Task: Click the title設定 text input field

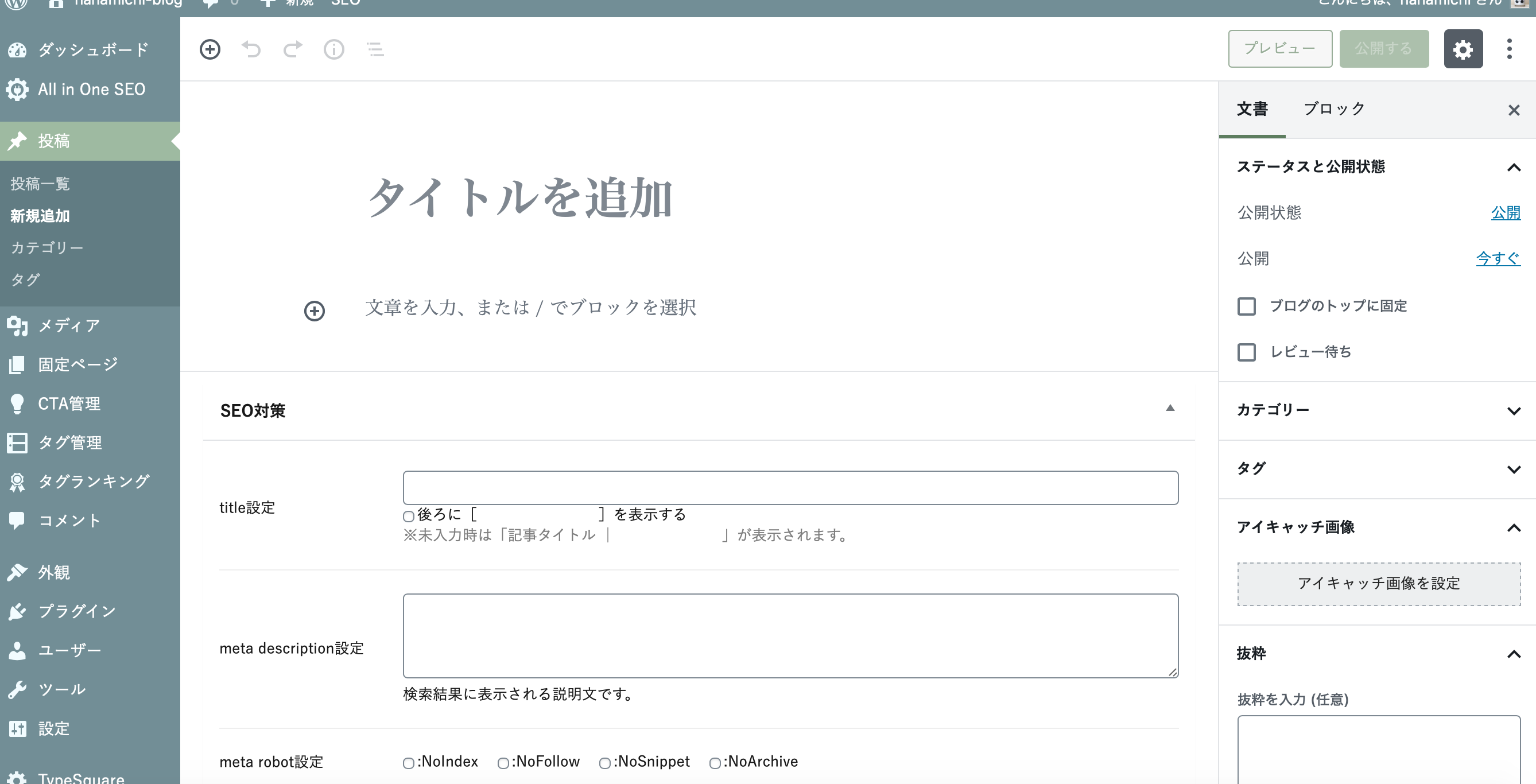Action: pos(790,488)
